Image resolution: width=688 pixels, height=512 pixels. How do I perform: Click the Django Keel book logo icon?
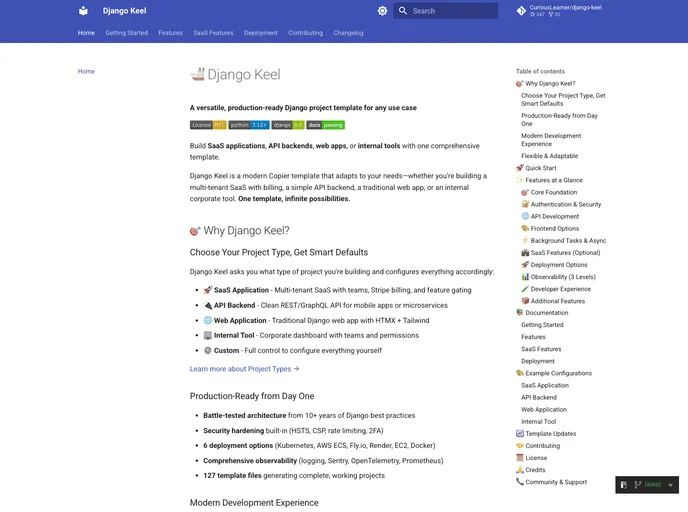pyautogui.click(x=83, y=11)
